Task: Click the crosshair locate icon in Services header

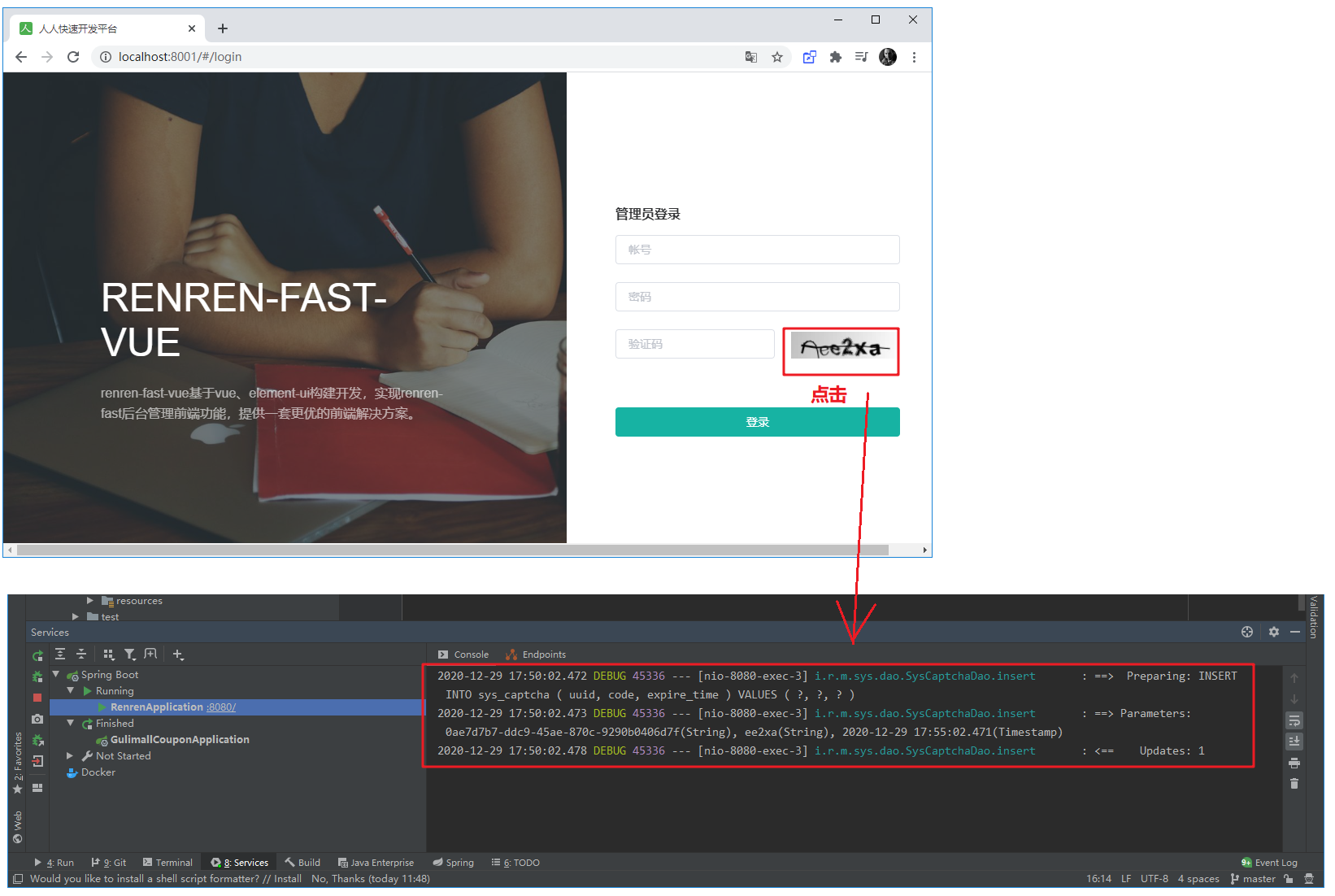Action: (1247, 632)
